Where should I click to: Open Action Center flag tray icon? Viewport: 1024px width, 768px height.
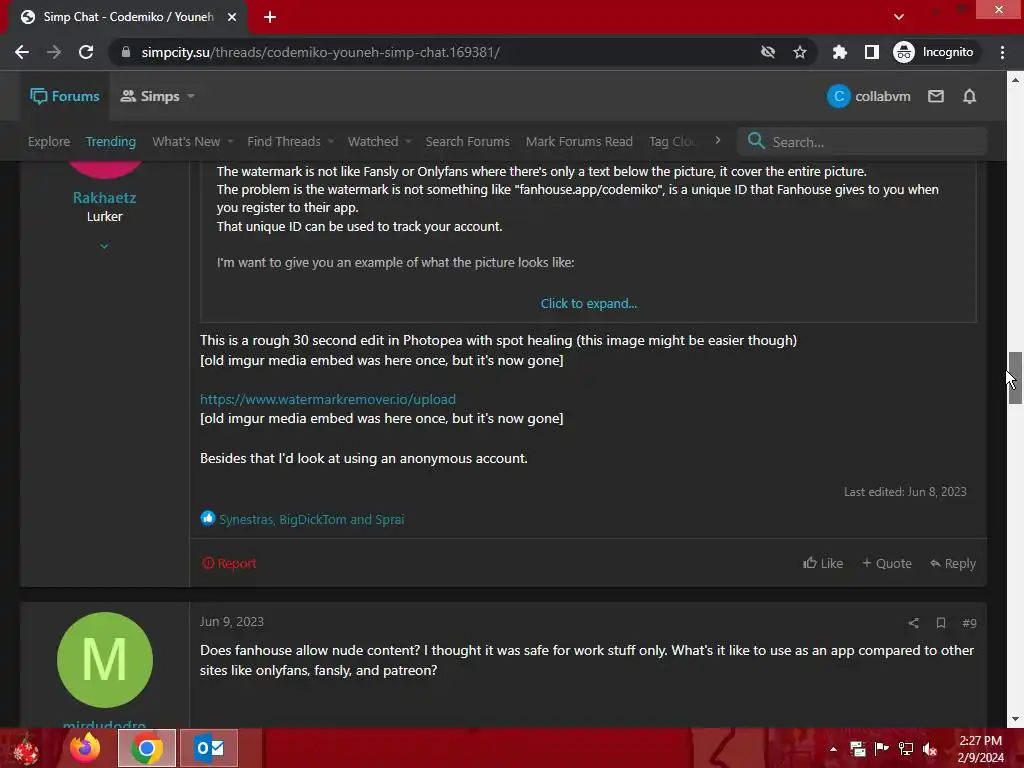(882, 748)
